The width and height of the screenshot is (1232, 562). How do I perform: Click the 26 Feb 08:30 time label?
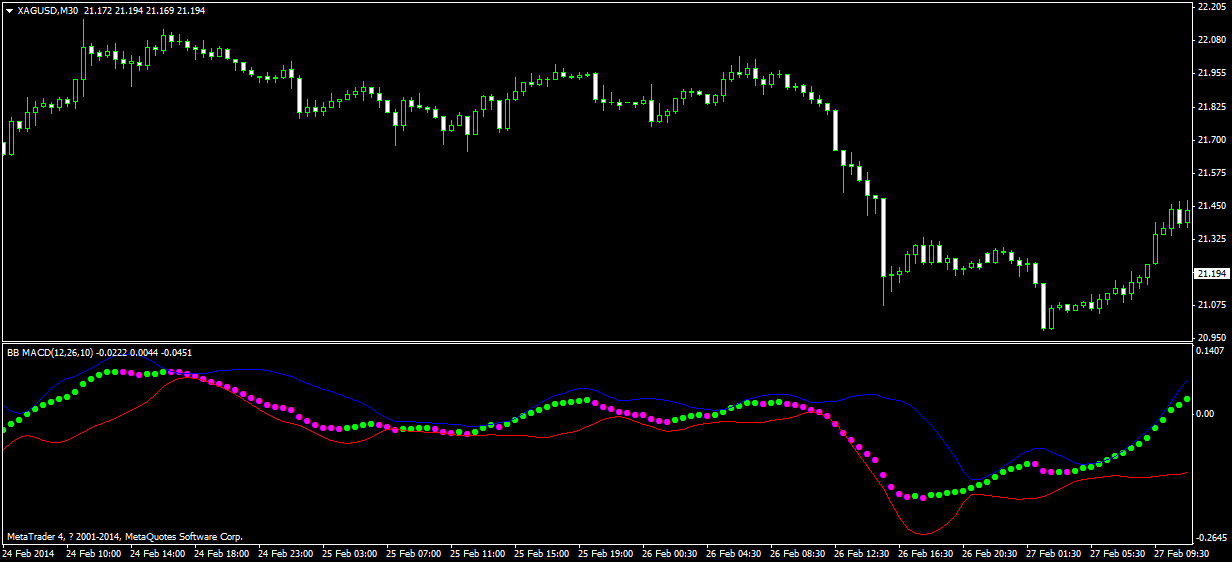coord(798,553)
